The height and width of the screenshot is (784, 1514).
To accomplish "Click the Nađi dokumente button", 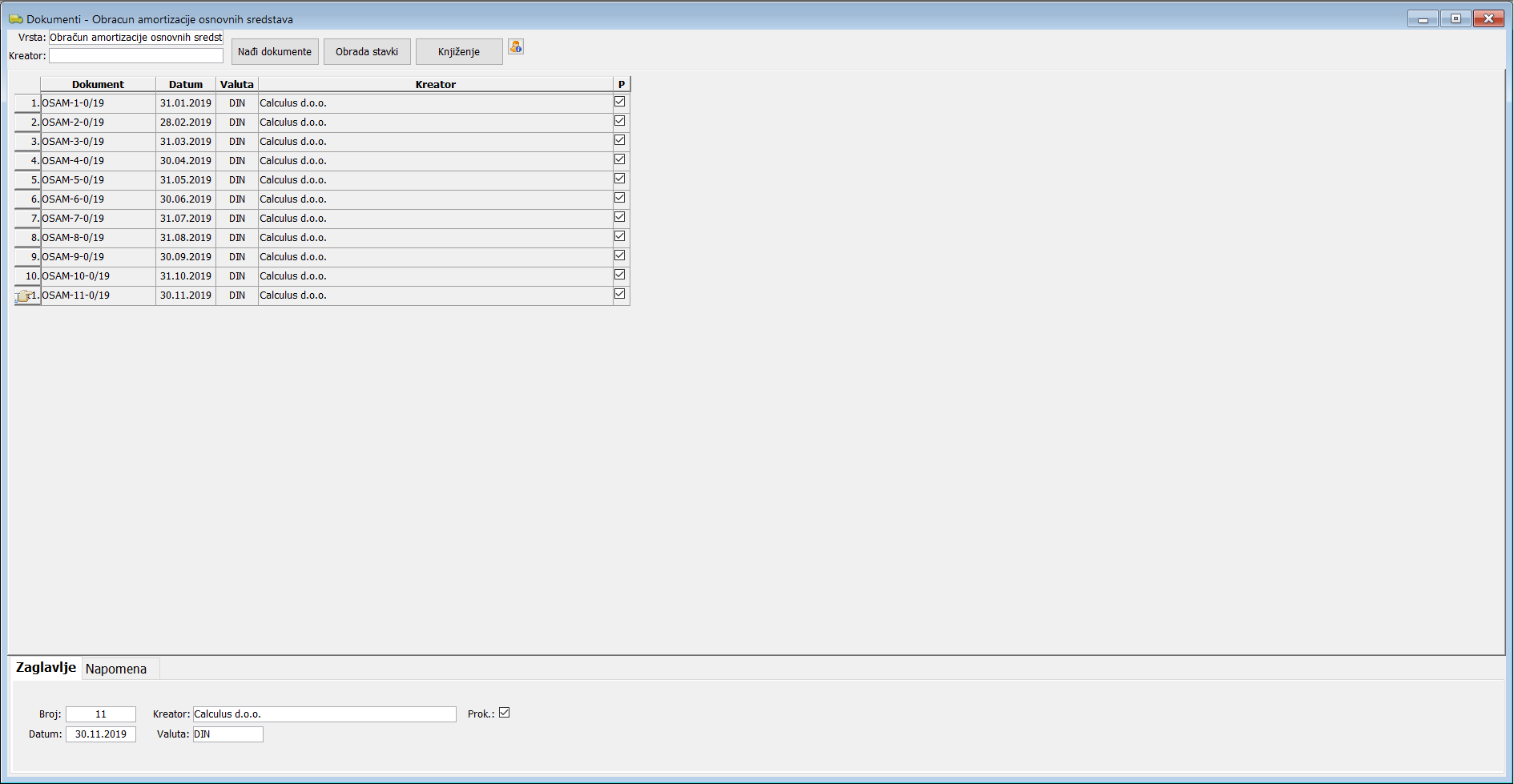I will pyautogui.click(x=275, y=52).
